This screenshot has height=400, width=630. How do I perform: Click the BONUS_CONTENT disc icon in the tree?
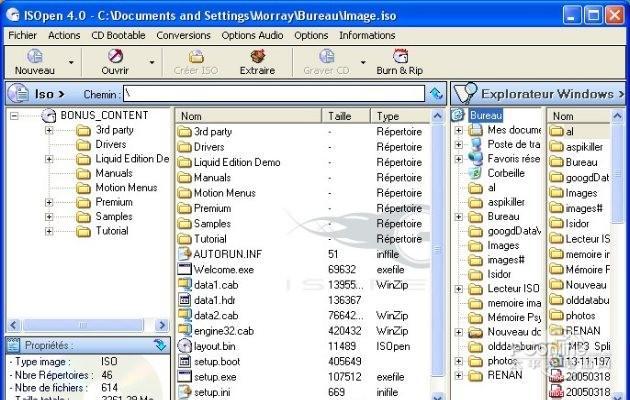pos(49,116)
